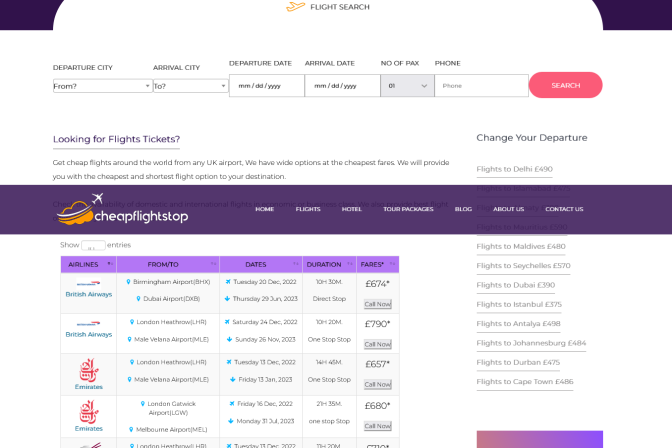Open Flights to Antalya £498 link
This screenshot has width=672, height=448.
(518, 324)
